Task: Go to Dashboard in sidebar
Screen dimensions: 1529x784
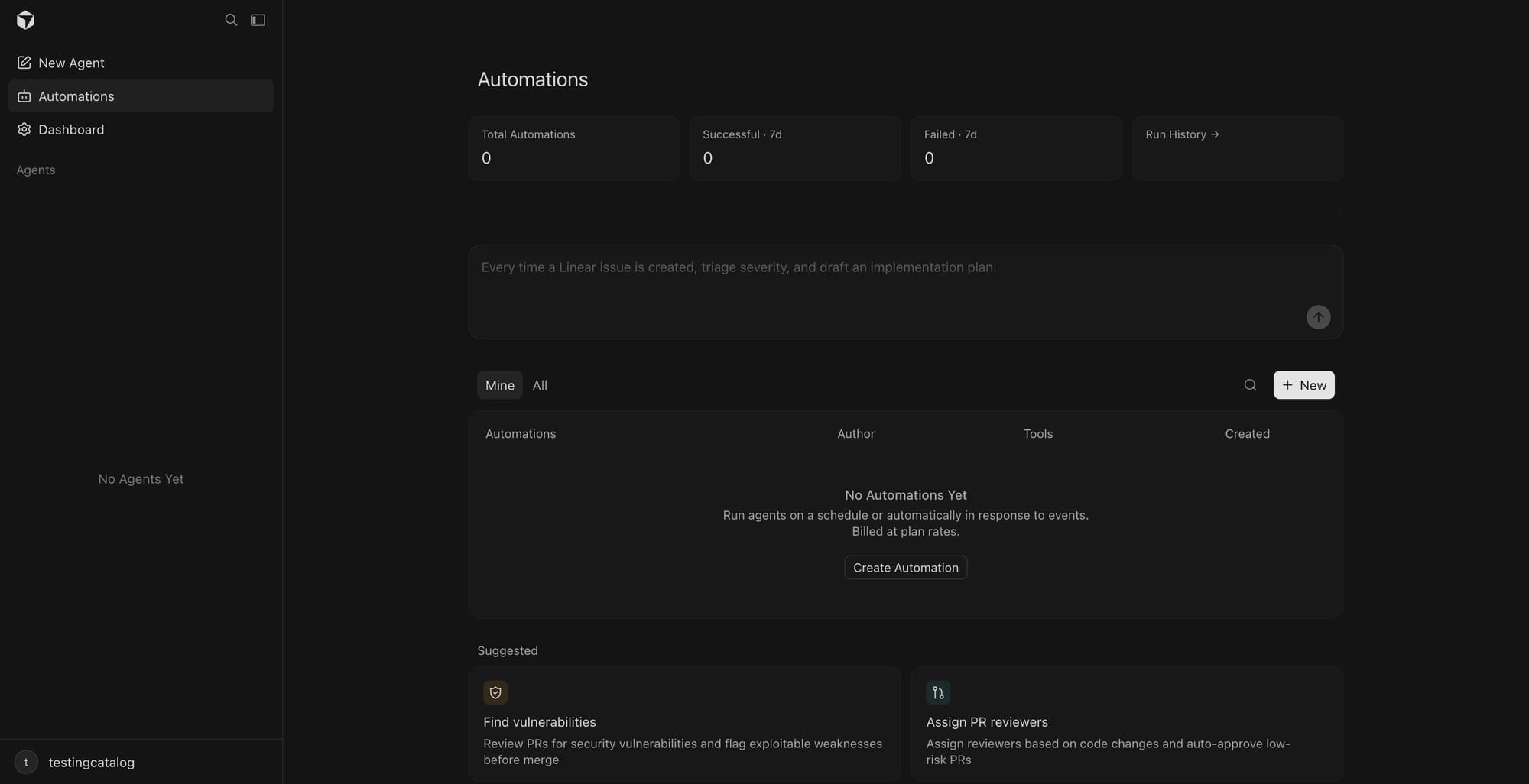Action: pos(141,130)
